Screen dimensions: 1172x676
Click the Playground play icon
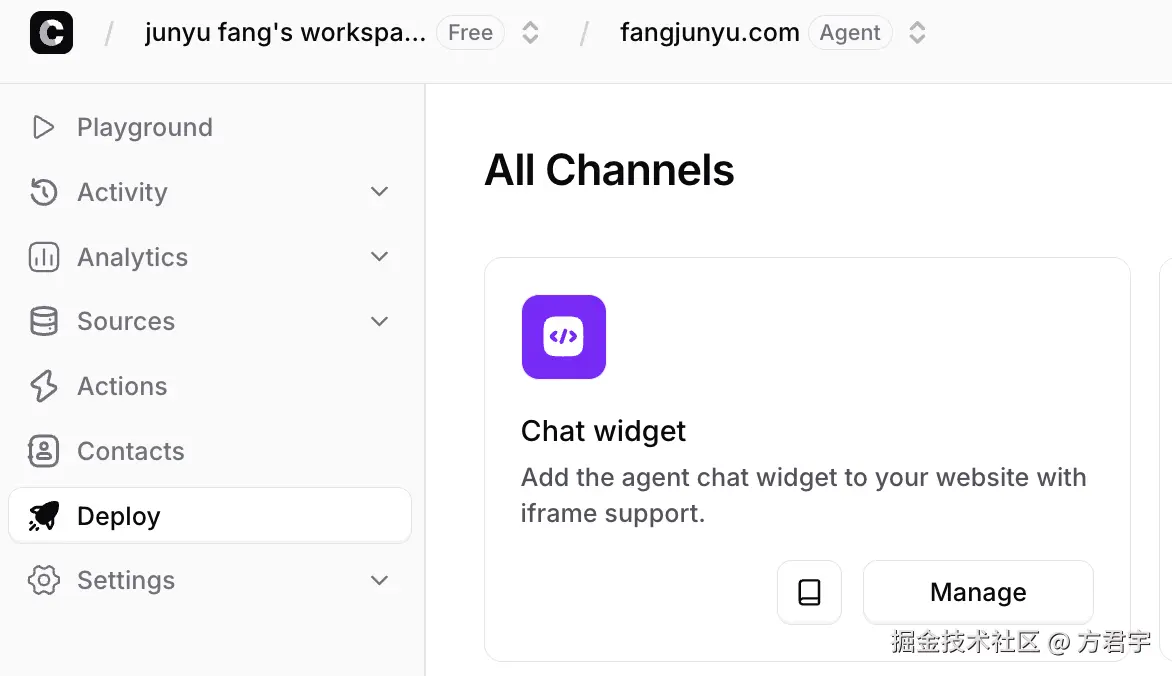[43, 127]
